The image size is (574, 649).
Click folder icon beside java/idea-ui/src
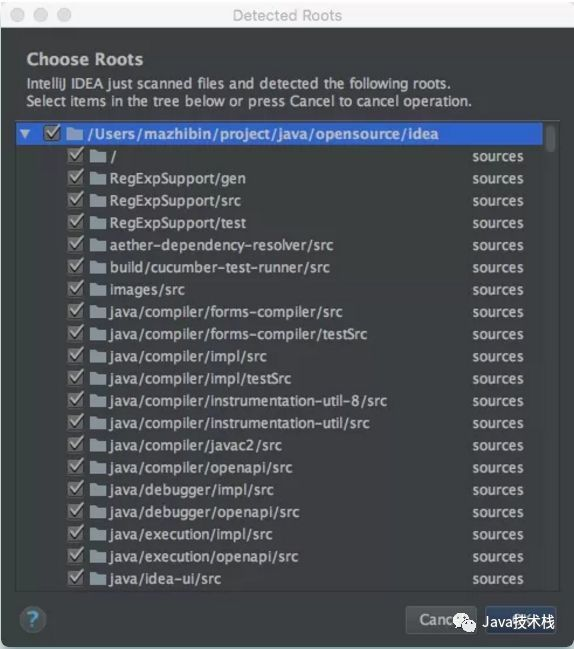(x=98, y=579)
